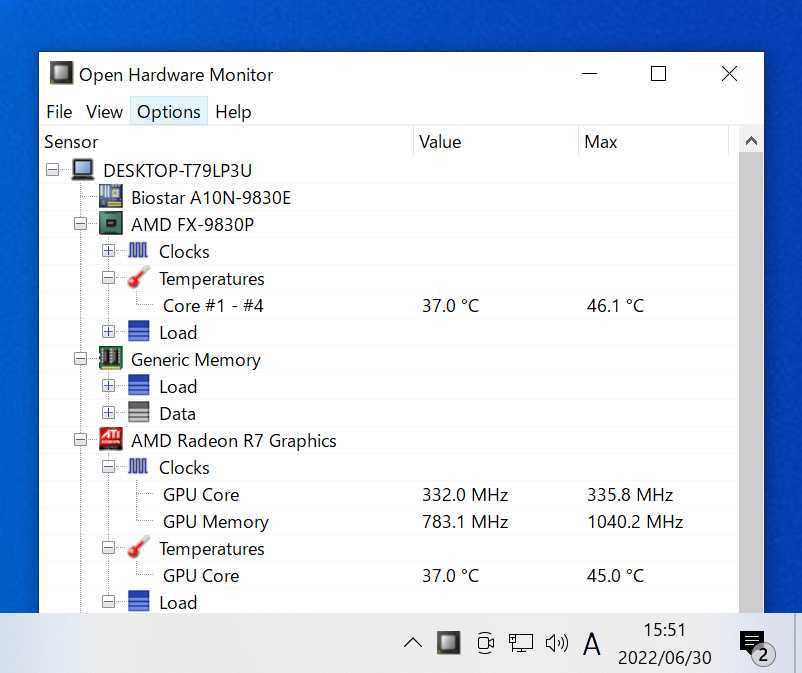Image resolution: width=802 pixels, height=673 pixels.
Task: Click the Sensor column header
Action: (x=226, y=142)
